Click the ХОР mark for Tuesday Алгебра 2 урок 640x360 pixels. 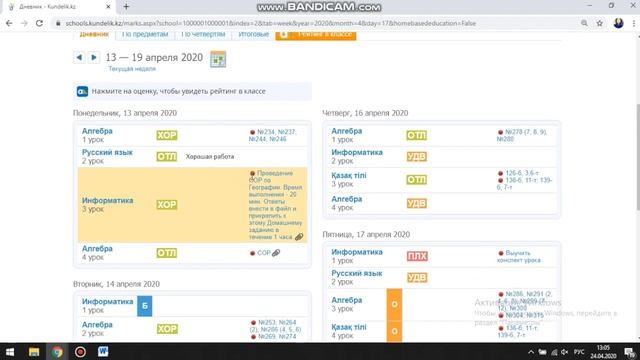click(167, 329)
